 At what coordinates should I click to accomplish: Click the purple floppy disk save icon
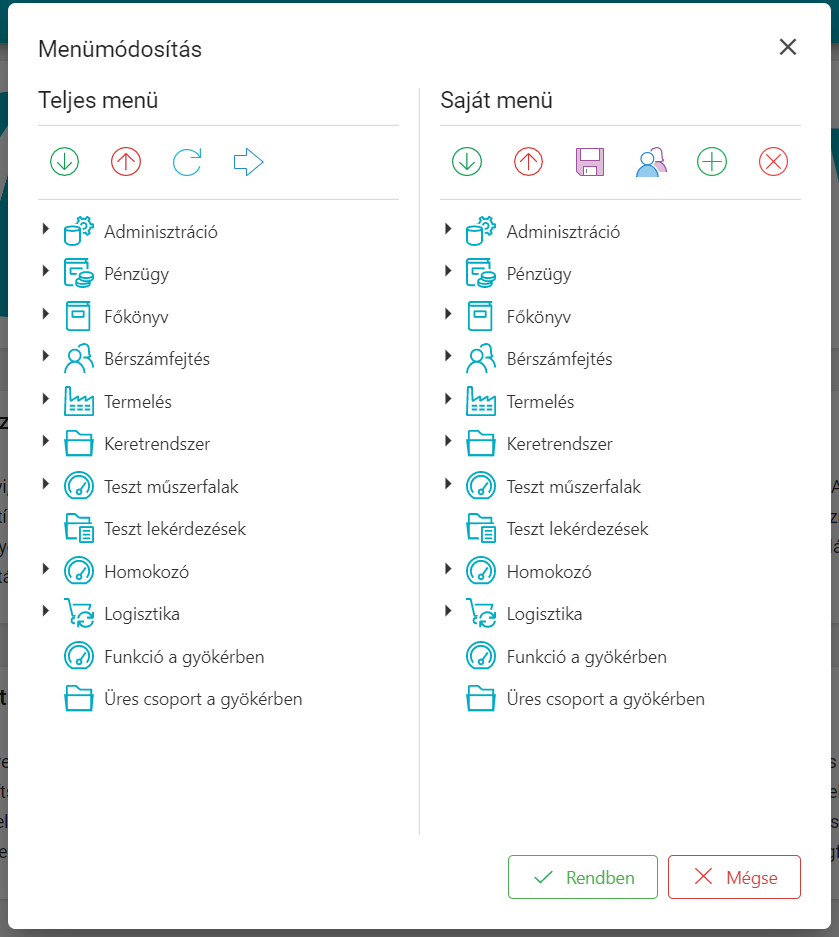coord(590,161)
